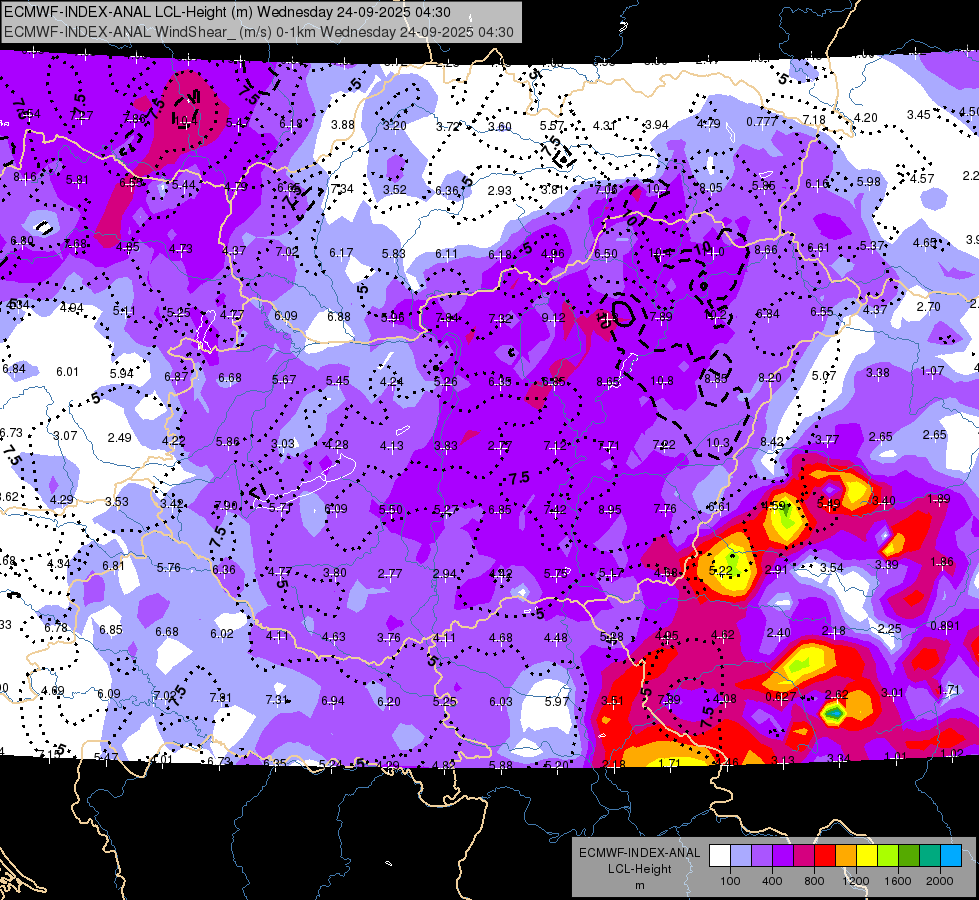Click the wind shear value 0.777
The image size is (979, 900).
pos(762,122)
